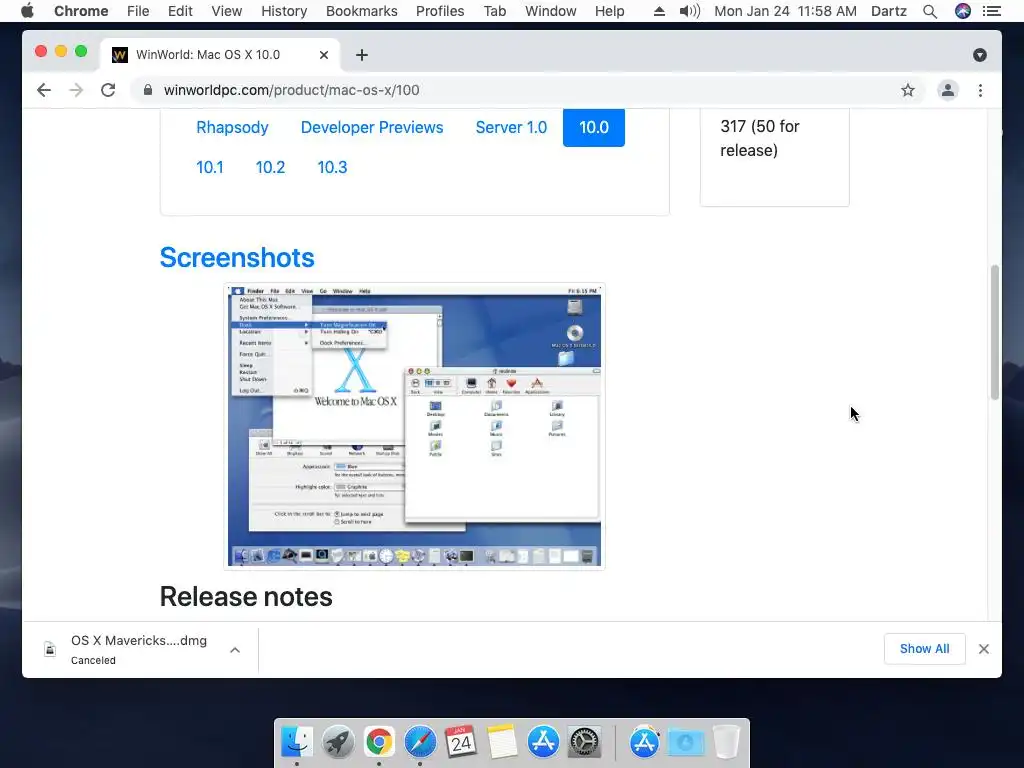Open the Developer Previews link
Image resolution: width=1024 pixels, height=768 pixels.
click(372, 127)
